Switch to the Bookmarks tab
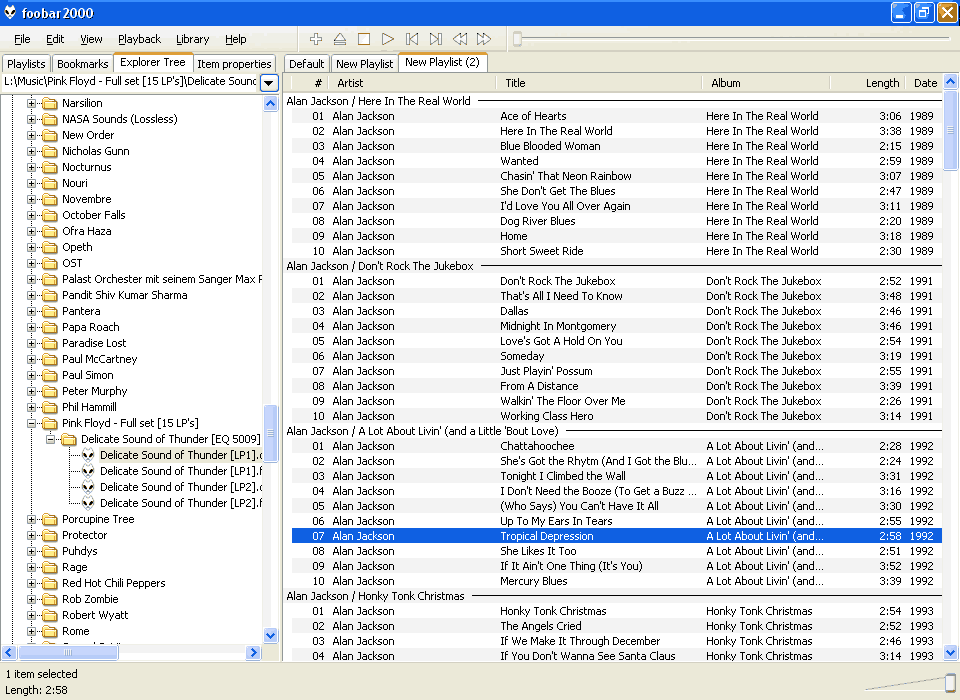 point(82,64)
